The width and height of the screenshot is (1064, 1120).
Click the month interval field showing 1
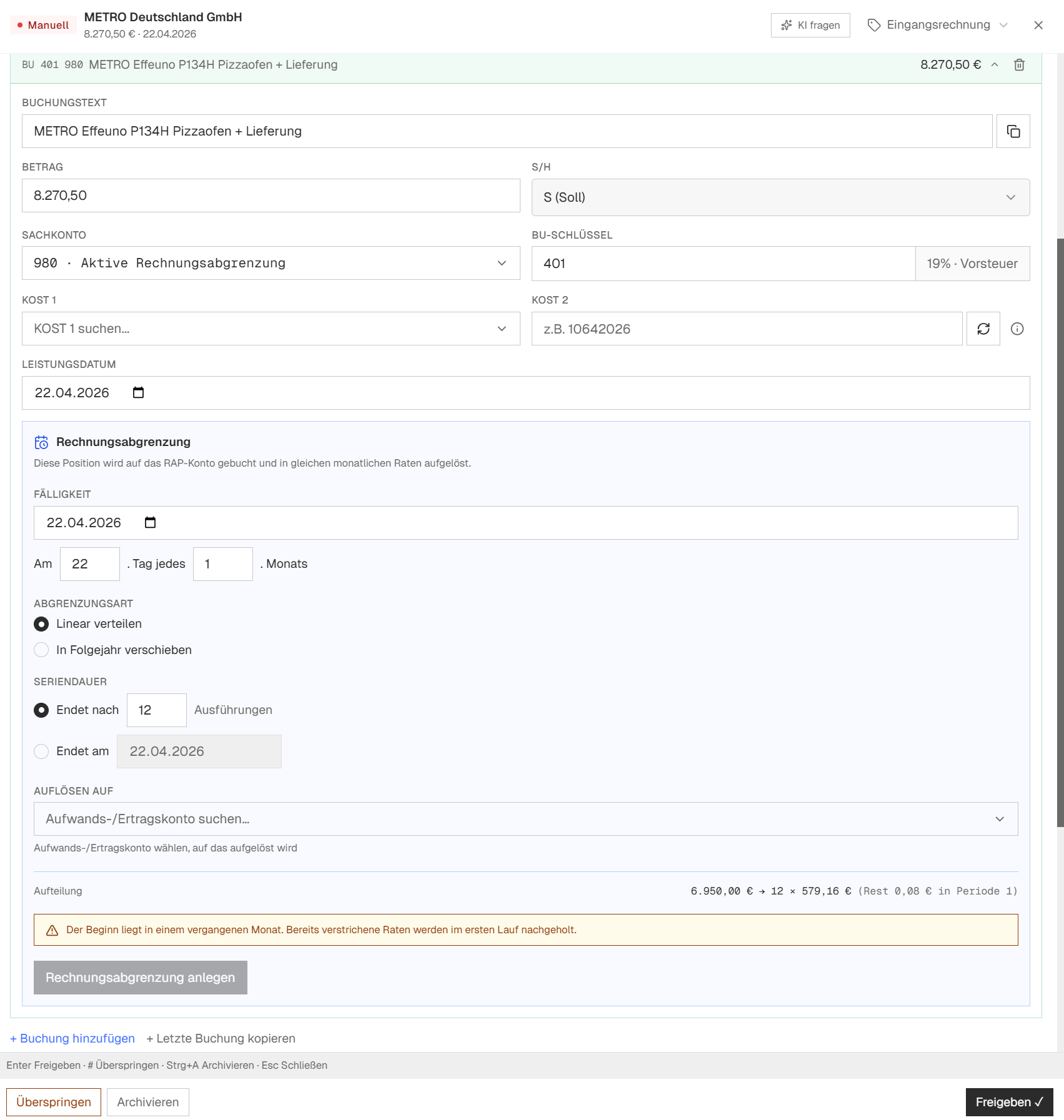click(x=223, y=564)
